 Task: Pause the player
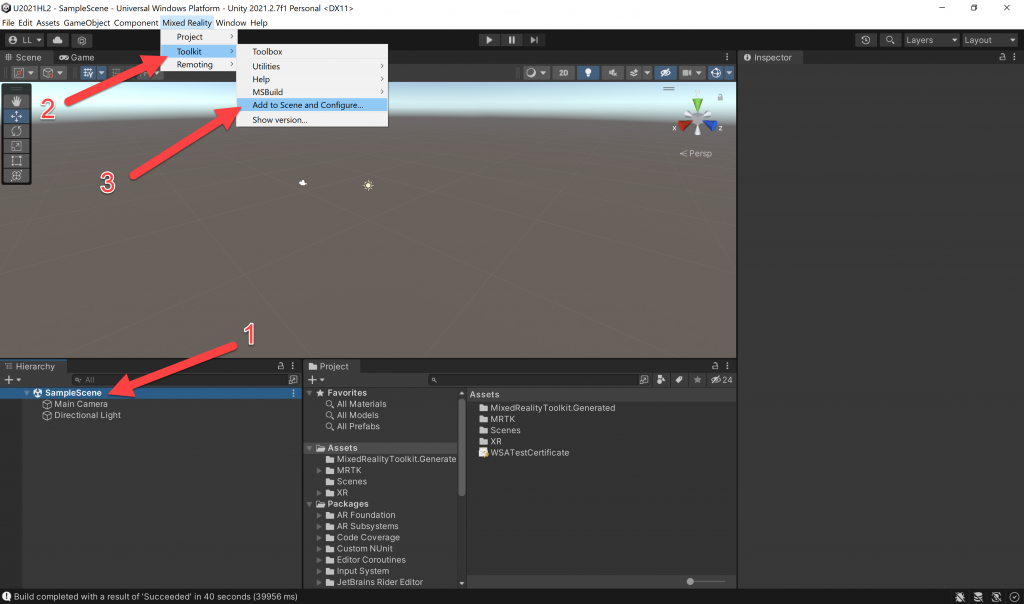[x=511, y=40]
